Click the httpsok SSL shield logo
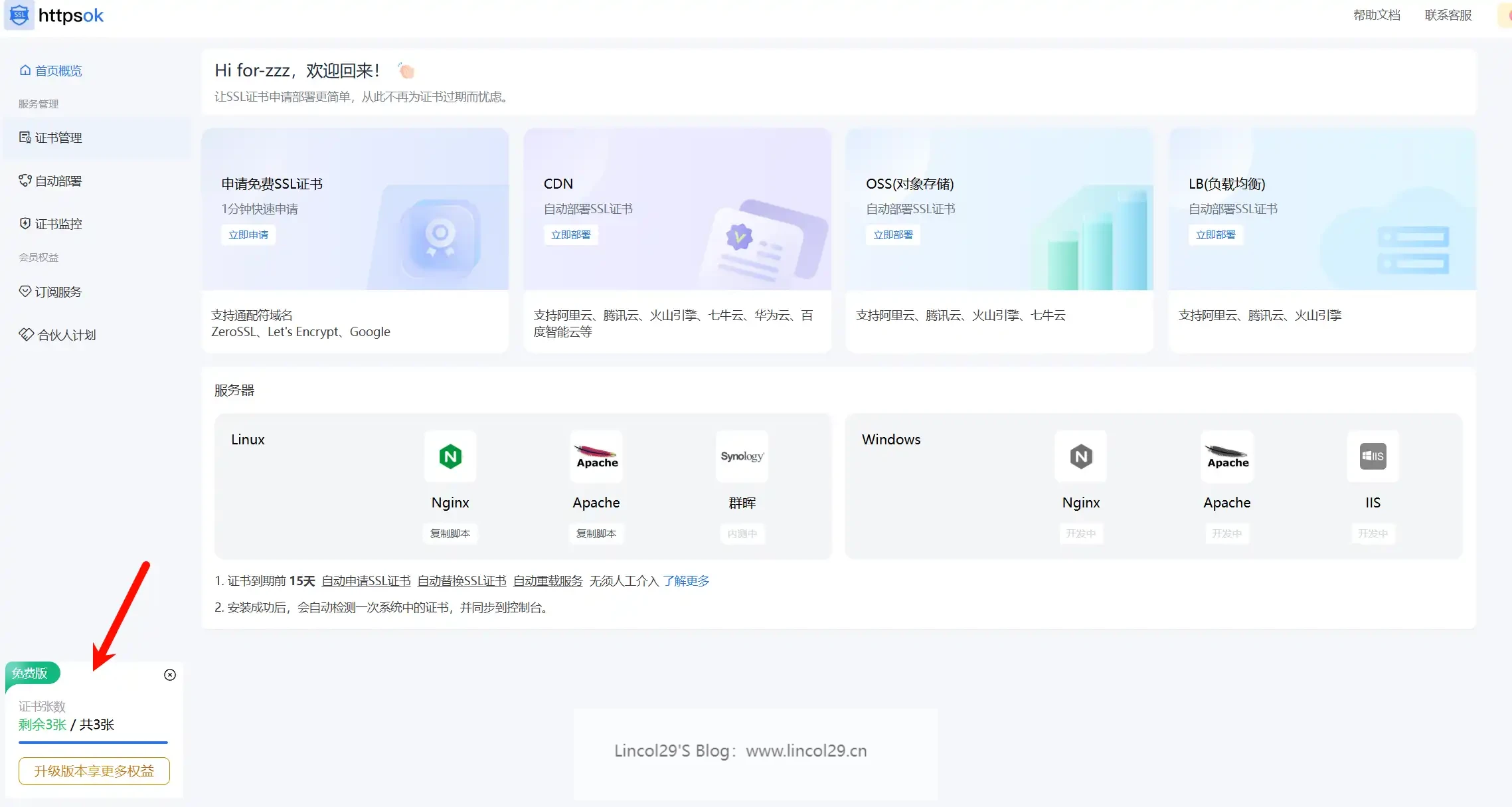The image size is (1512, 807). (19, 15)
